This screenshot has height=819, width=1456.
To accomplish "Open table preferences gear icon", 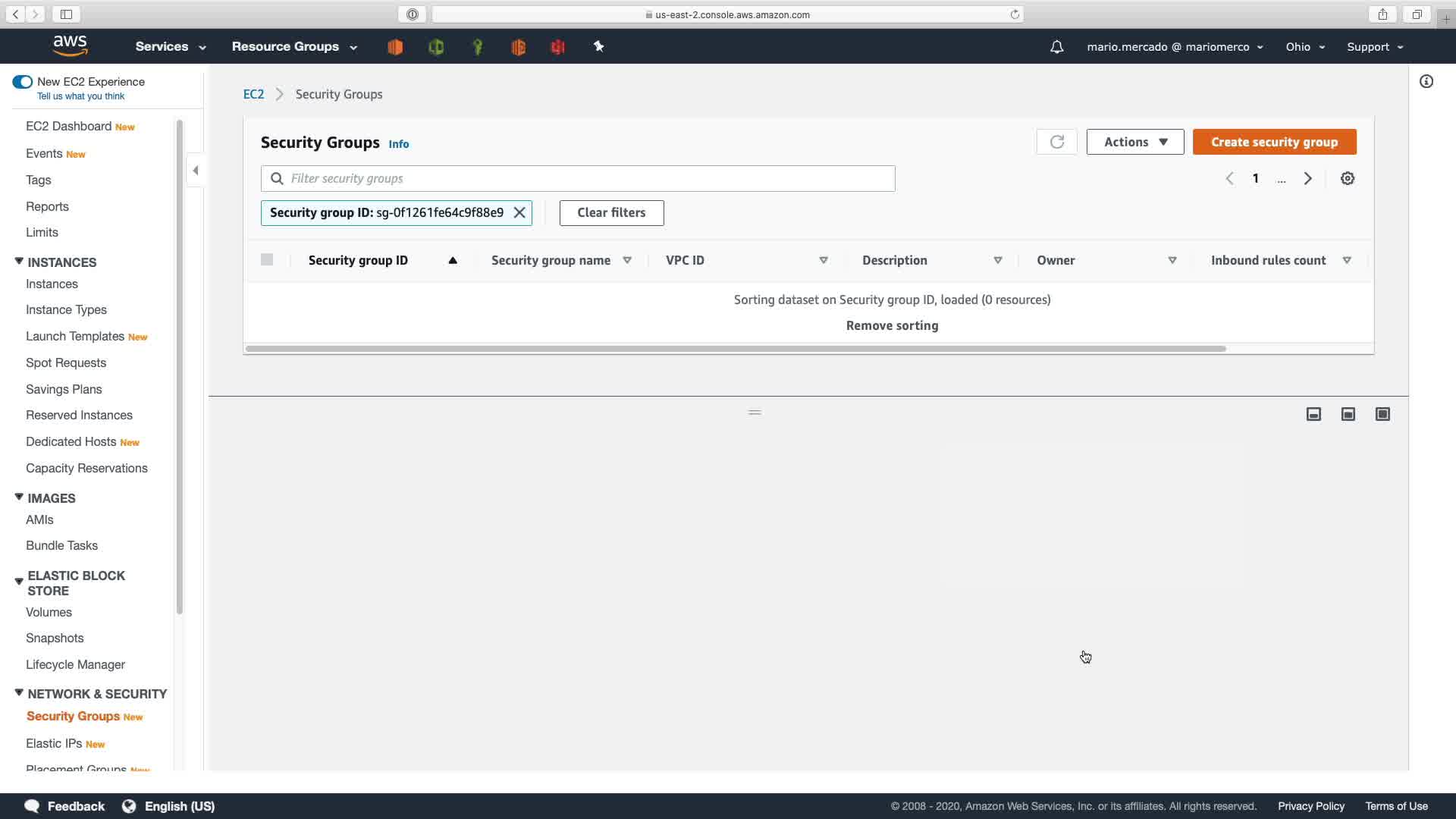I will [1347, 178].
